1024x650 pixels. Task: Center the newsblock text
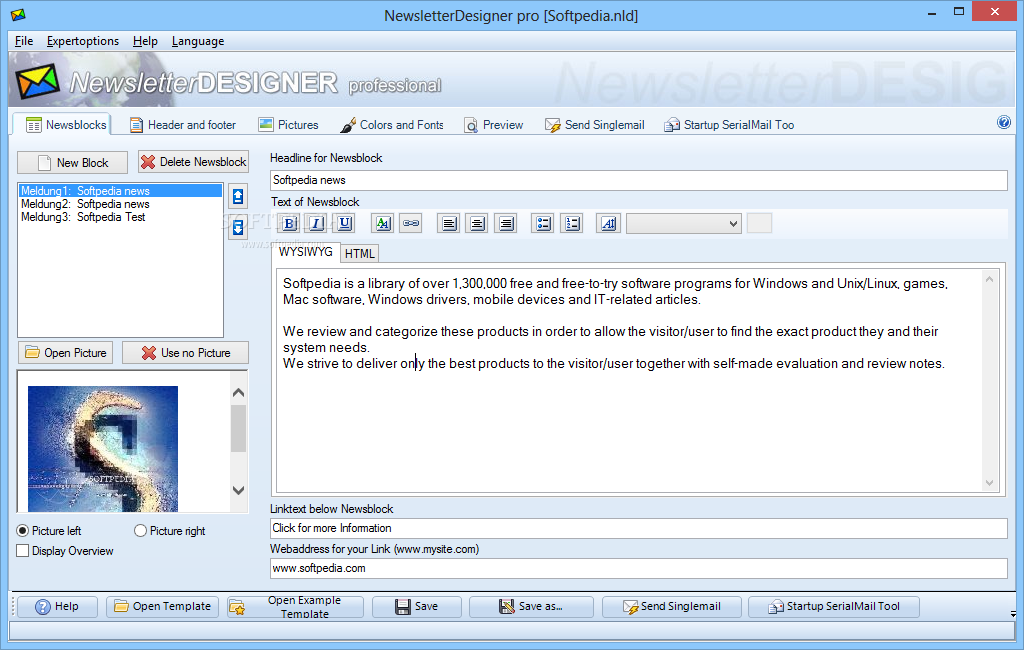(x=477, y=224)
